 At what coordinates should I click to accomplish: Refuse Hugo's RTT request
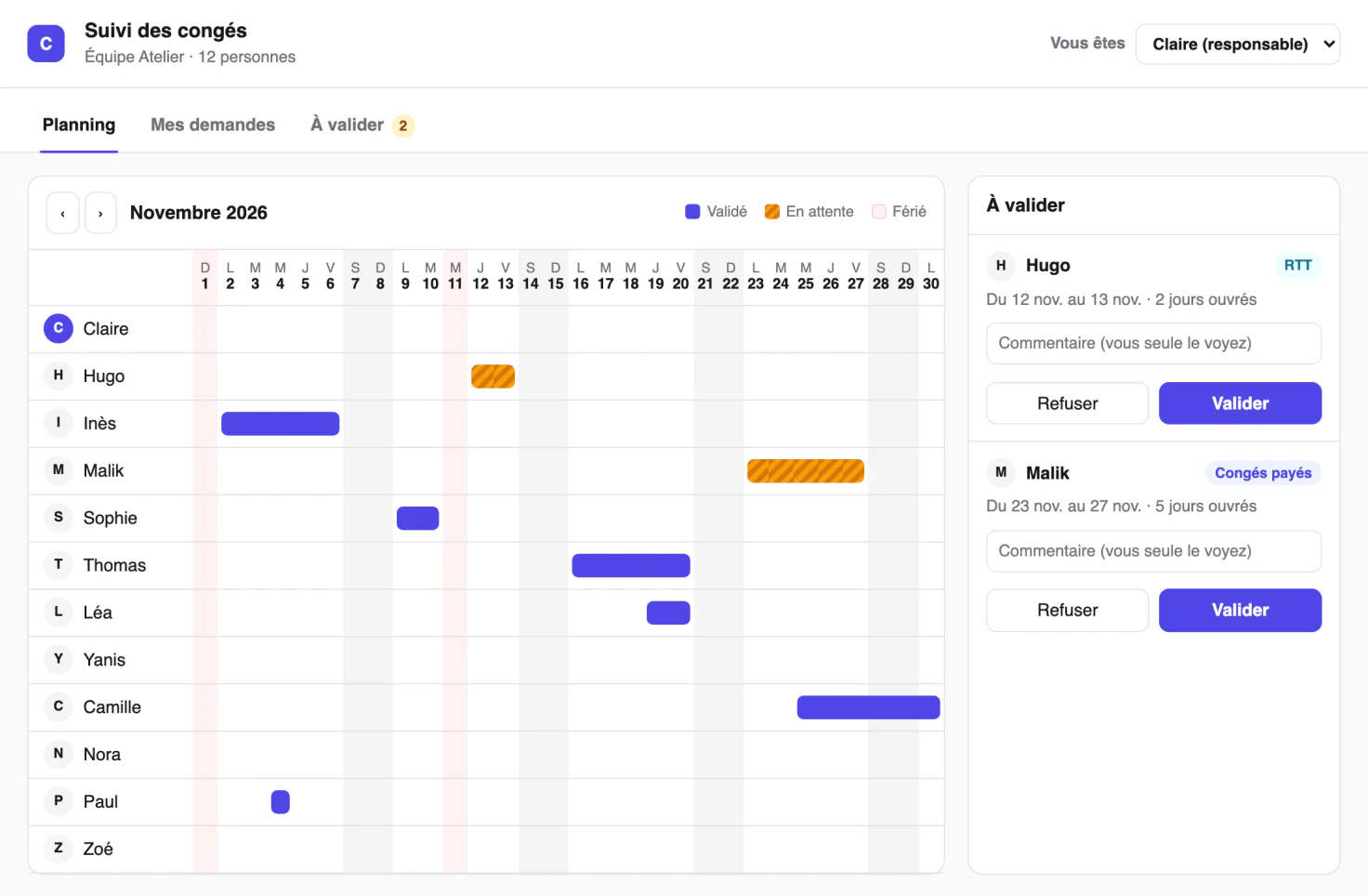1068,403
